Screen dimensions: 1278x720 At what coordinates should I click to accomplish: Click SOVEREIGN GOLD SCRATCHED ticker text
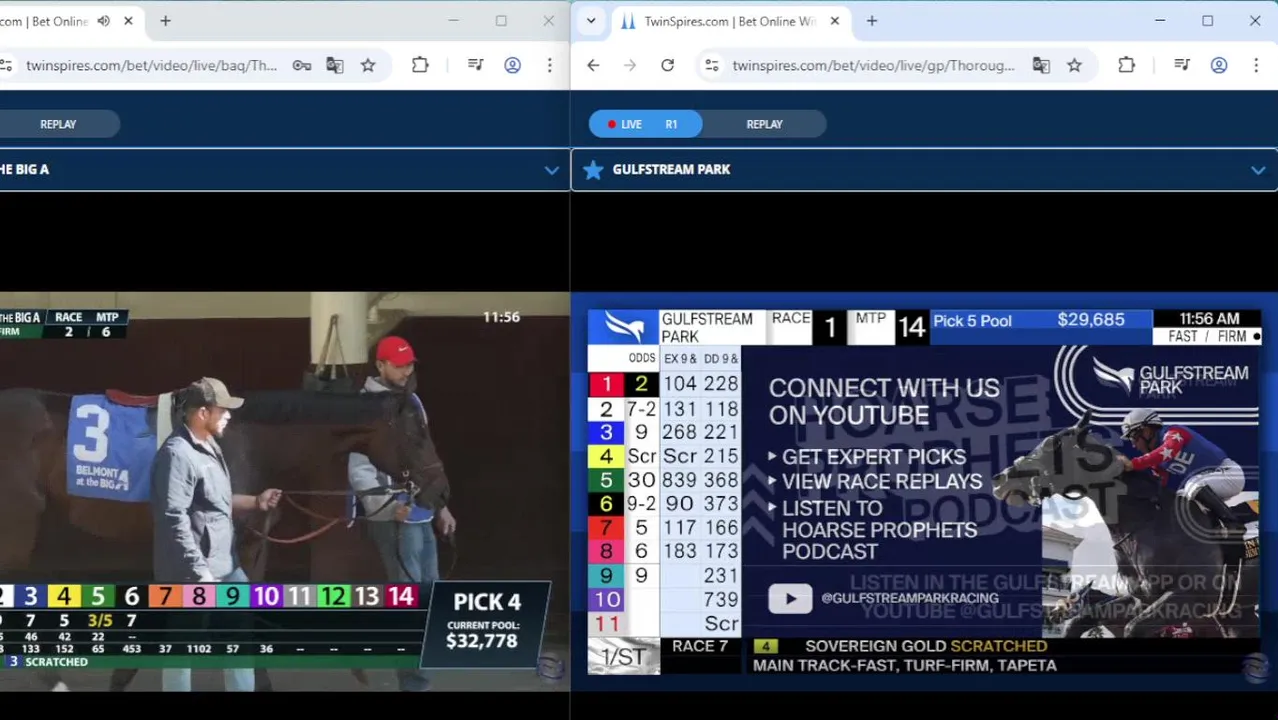click(926, 646)
